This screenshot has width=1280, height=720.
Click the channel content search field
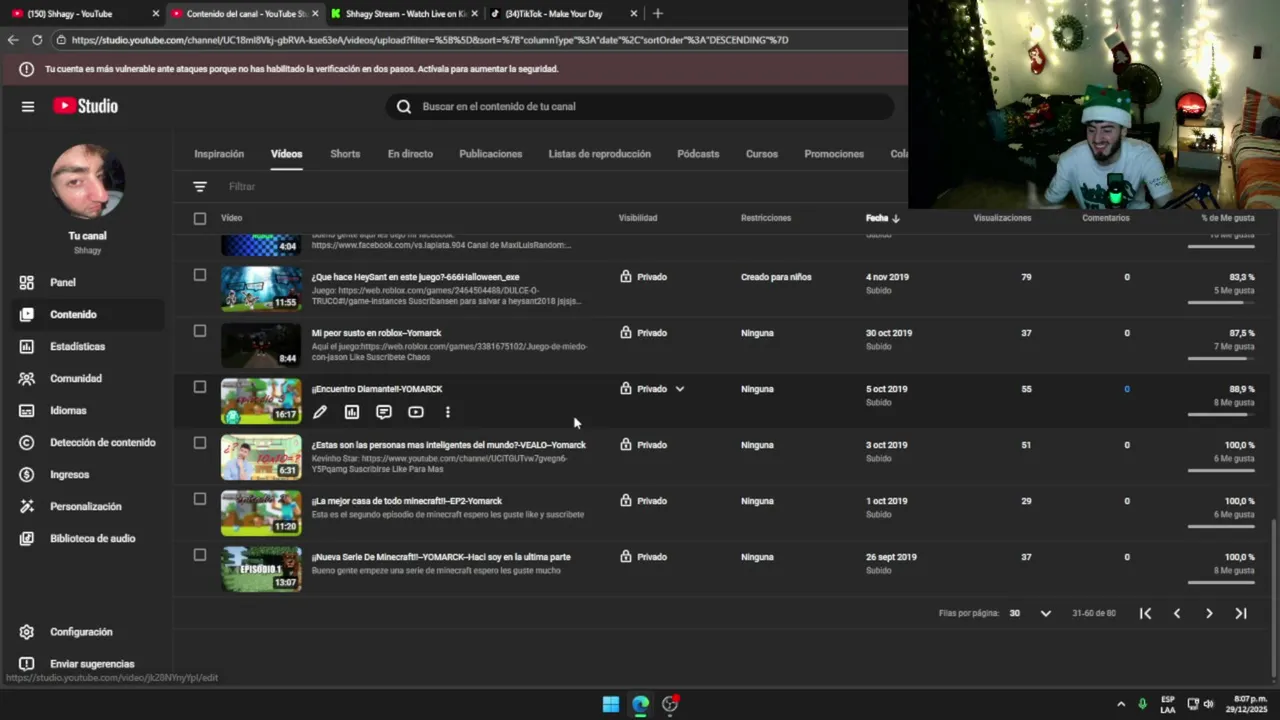tap(640, 106)
